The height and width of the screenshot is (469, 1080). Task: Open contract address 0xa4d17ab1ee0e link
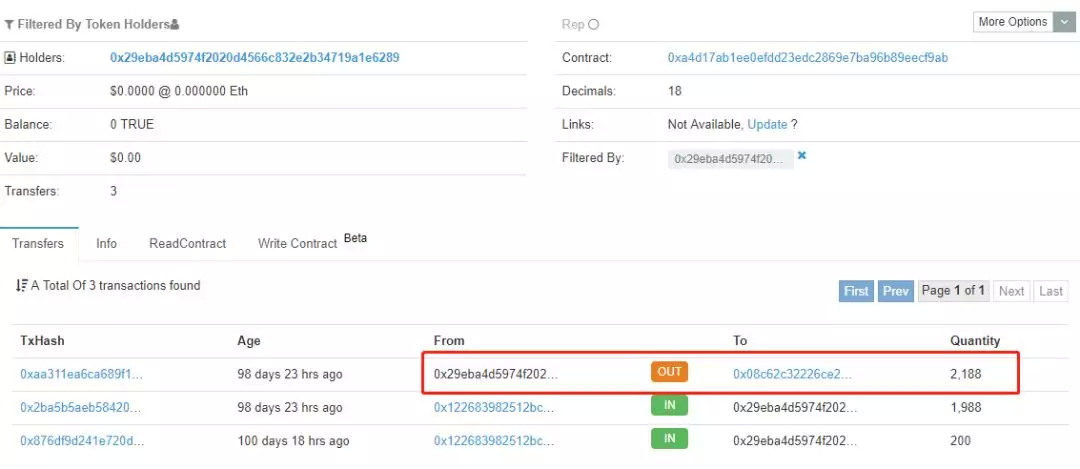pyautogui.click(x=807, y=58)
